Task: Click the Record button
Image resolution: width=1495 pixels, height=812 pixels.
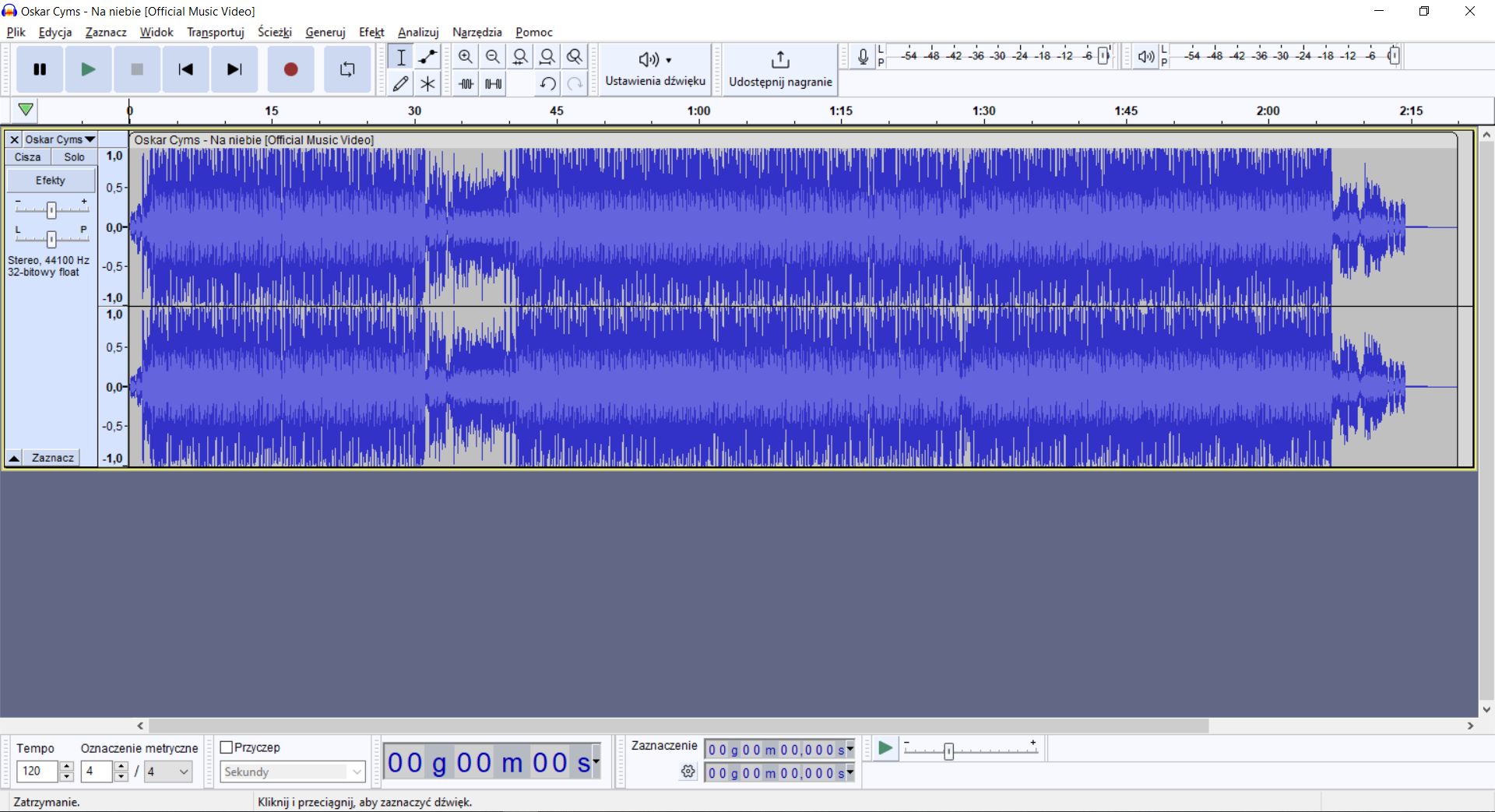Action: (x=290, y=69)
